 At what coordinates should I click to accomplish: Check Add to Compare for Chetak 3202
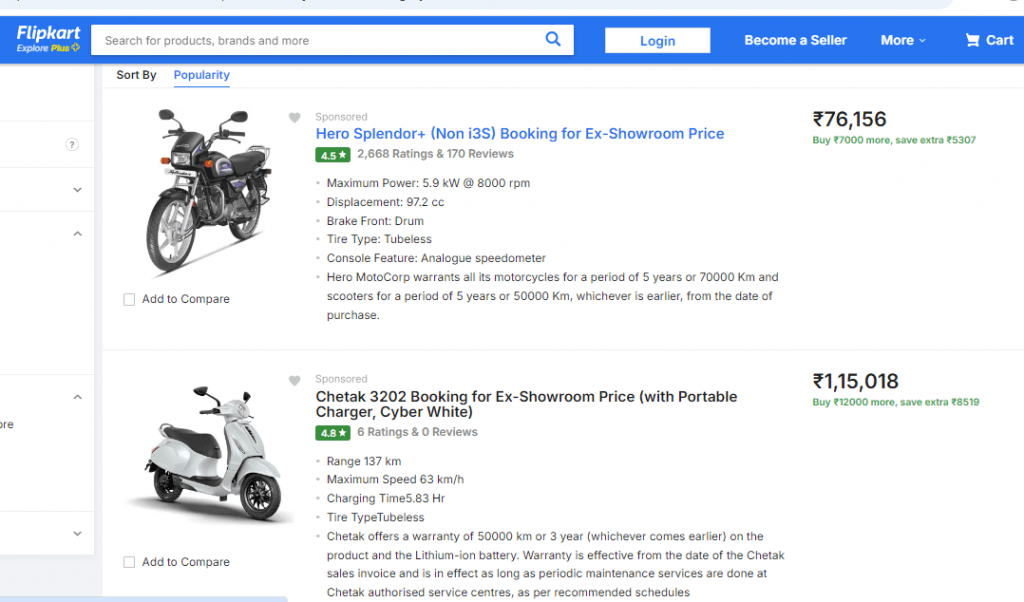click(x=129, y=562)
